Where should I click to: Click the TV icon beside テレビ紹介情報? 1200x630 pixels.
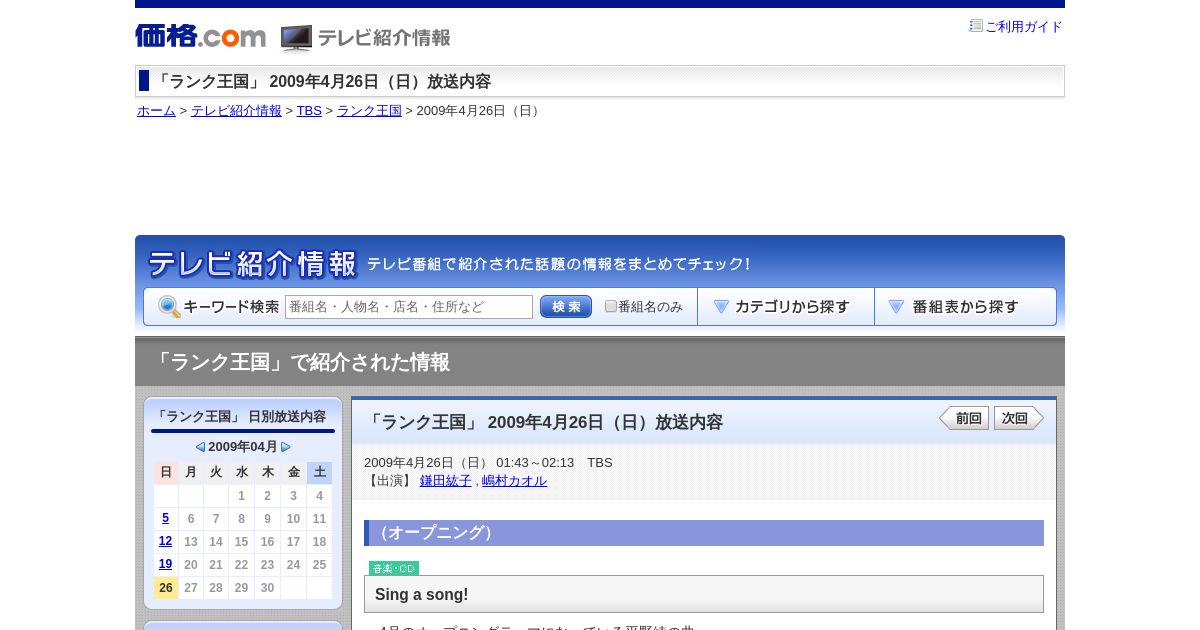pyautogui.click(x=296, y=38)
